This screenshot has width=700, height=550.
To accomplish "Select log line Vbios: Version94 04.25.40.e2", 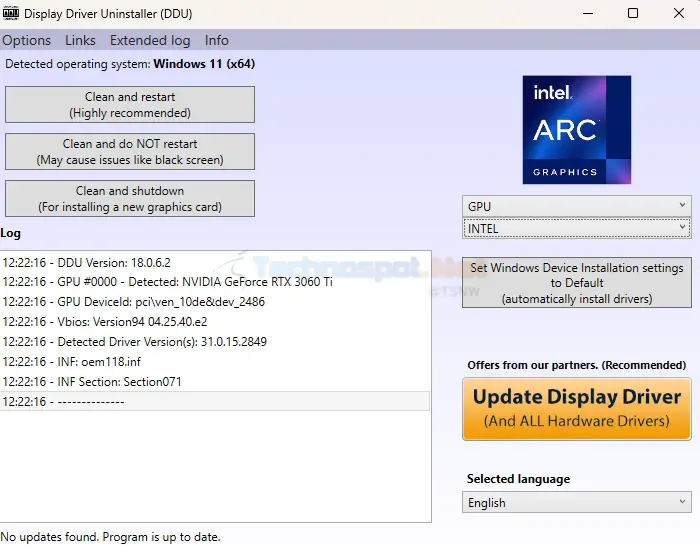I will click(x=215, y=322).
